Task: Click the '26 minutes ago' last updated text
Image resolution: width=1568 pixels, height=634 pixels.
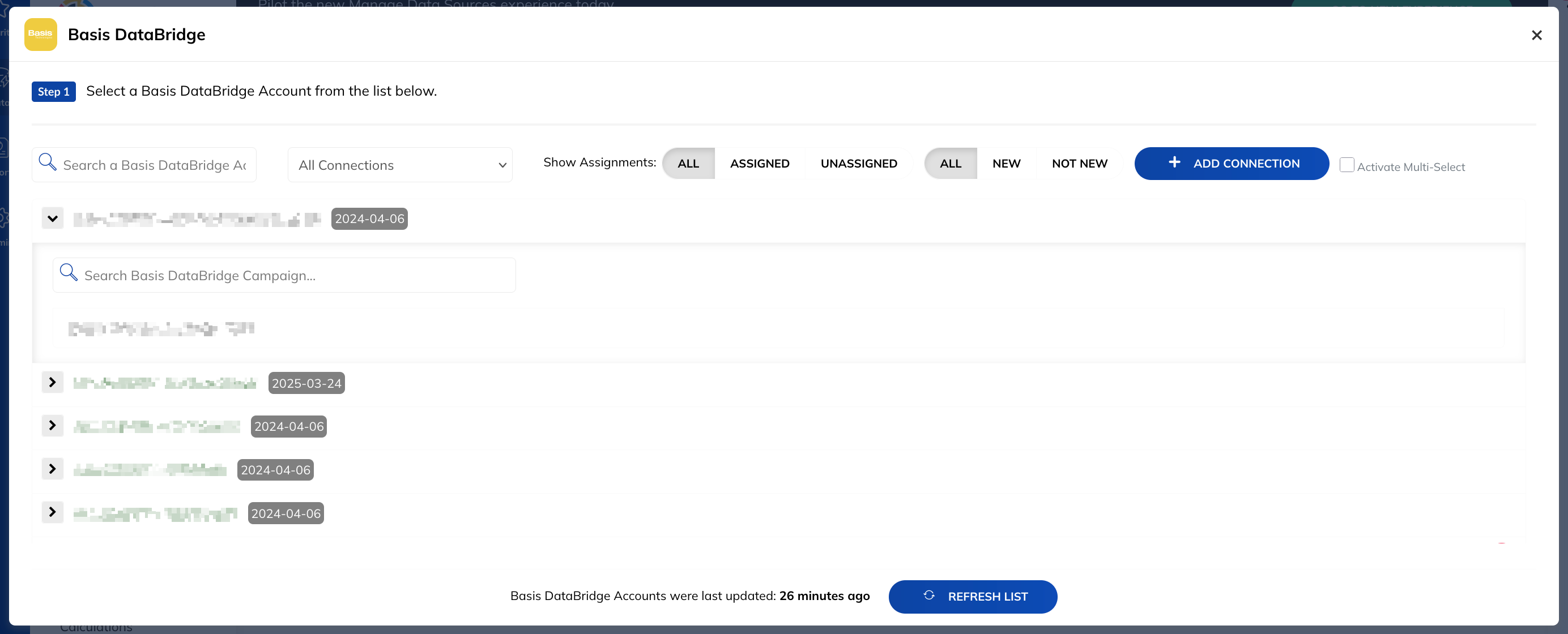Action: tap(824, 596)
